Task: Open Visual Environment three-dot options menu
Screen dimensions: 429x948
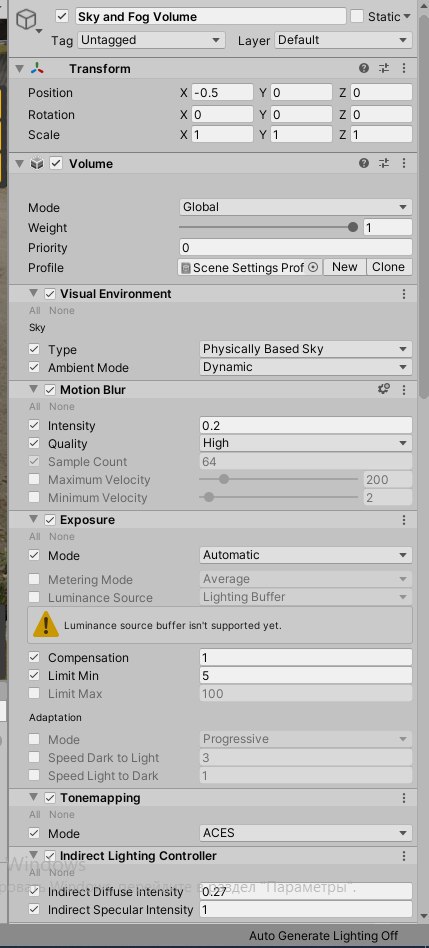Action: click(404, 294)
